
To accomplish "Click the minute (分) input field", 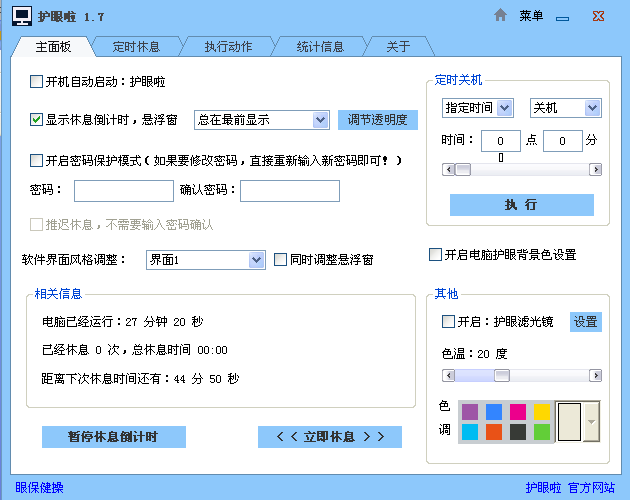I will pos(562,141).
